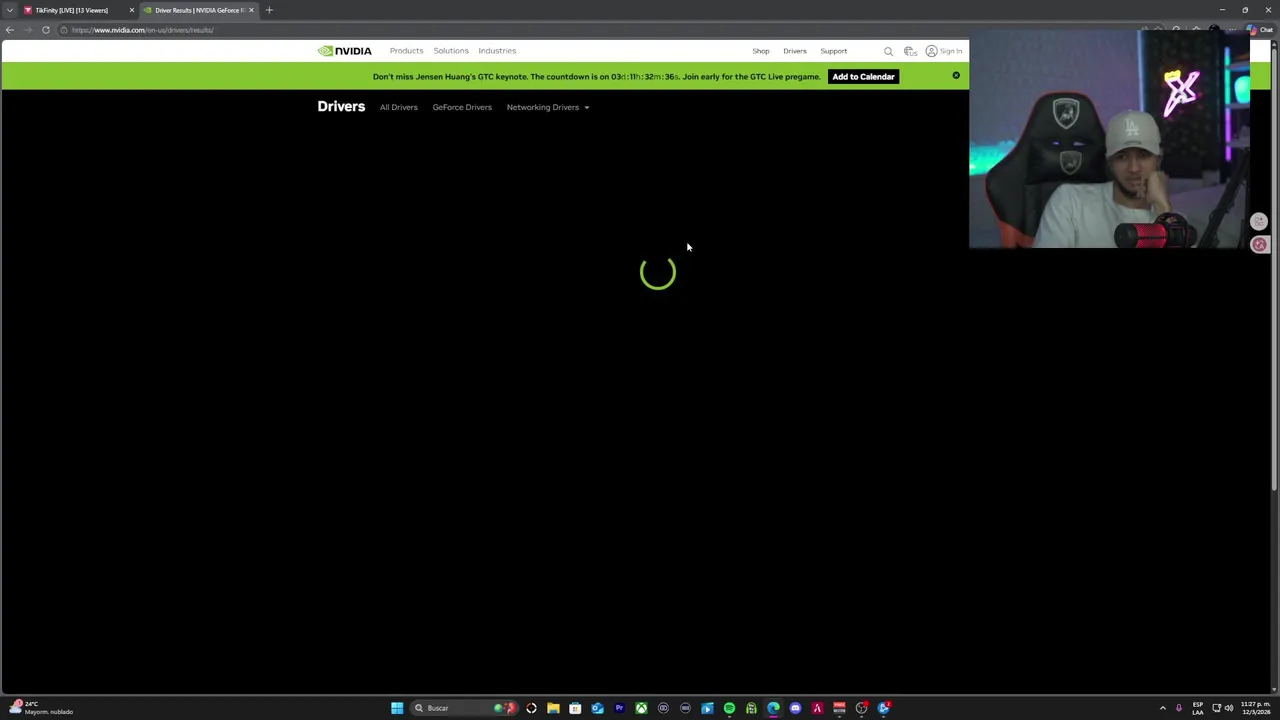The width and height of the screenshot is (1280, 720).
Task: Open the Solutions menu
Action: [451, 51]
